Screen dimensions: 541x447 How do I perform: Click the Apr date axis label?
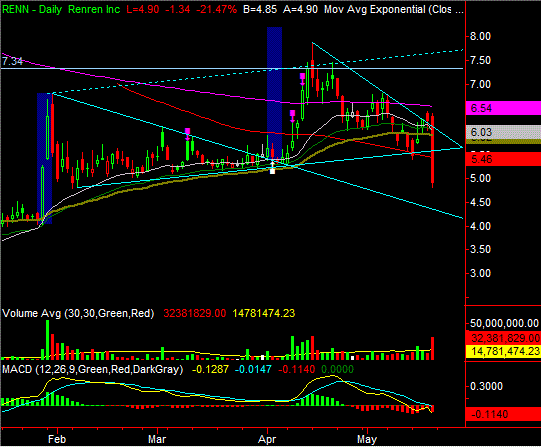click(267, 439)
